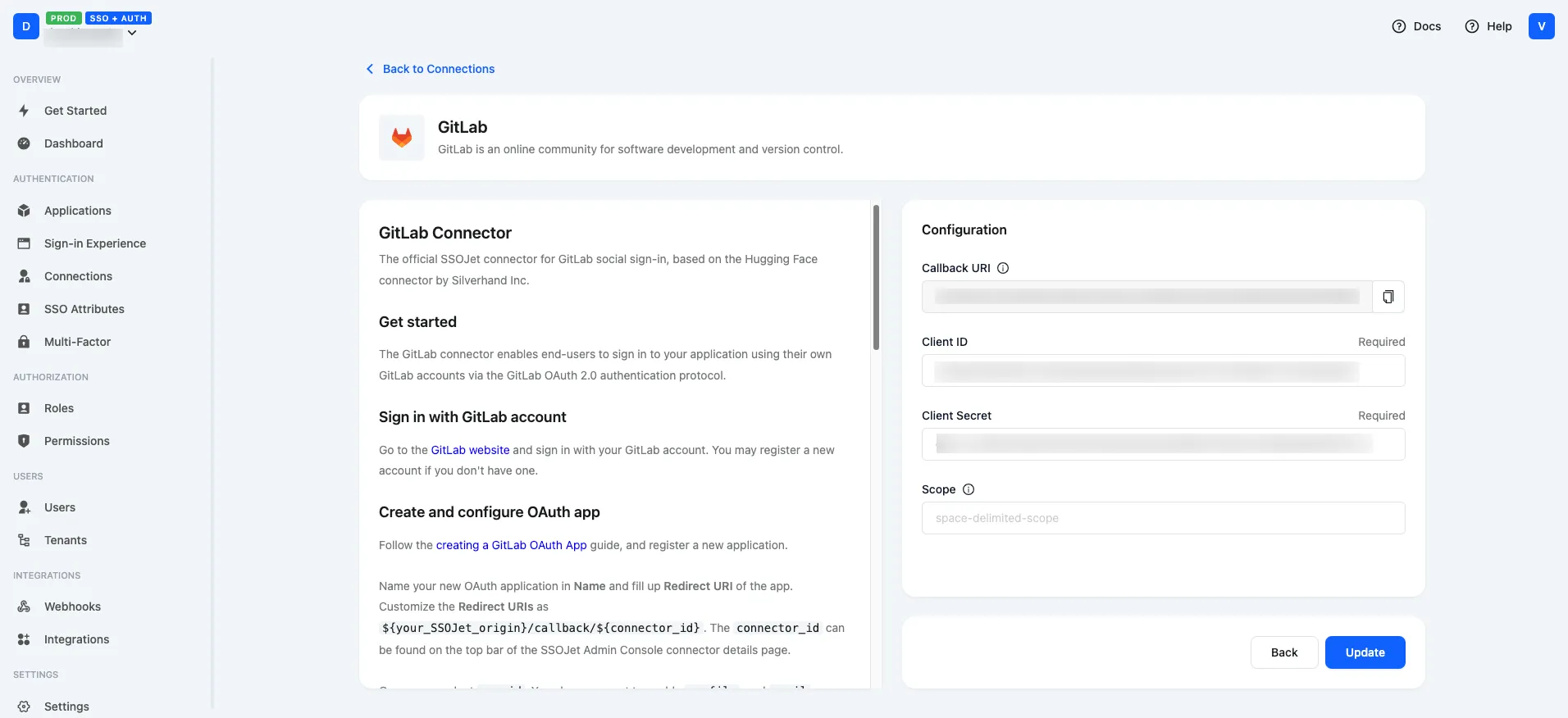1568x718 pixels.
Task: Click the Callback URI info icon
Action: [1003, 268]
